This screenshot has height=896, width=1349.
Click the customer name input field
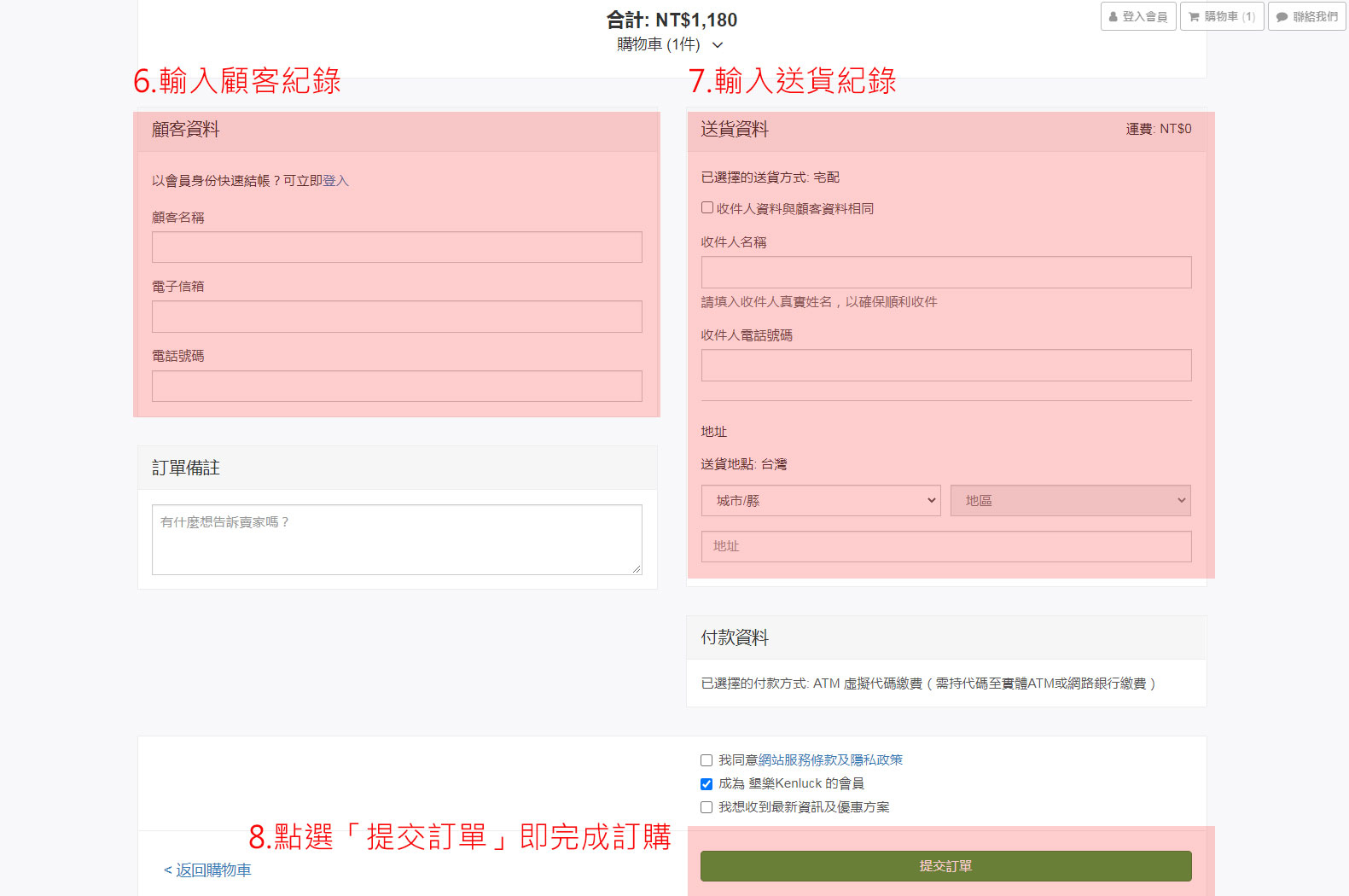coord(397,247)
